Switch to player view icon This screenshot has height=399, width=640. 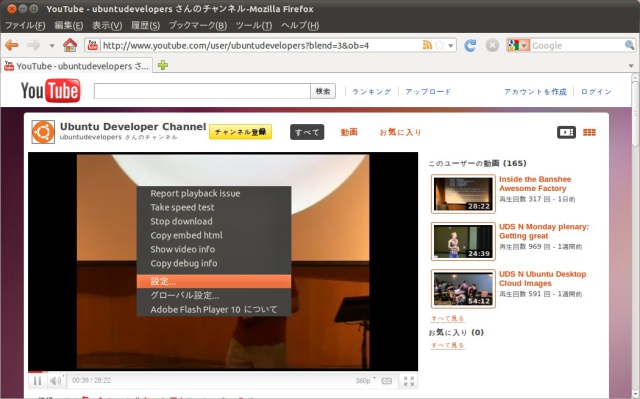[566, 132]
